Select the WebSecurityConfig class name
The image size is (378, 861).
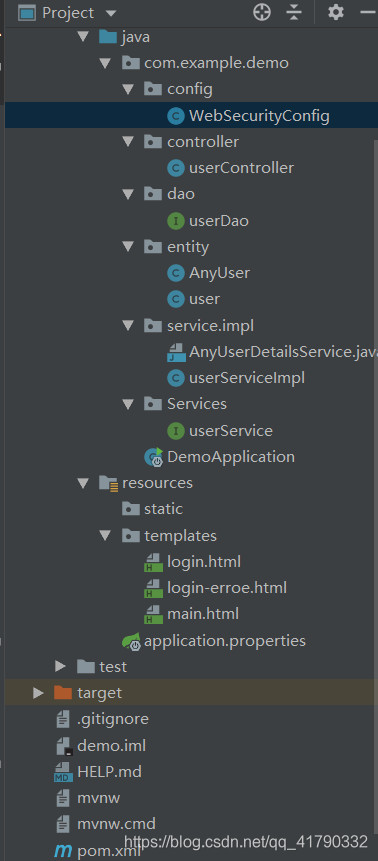click(259, 116)
